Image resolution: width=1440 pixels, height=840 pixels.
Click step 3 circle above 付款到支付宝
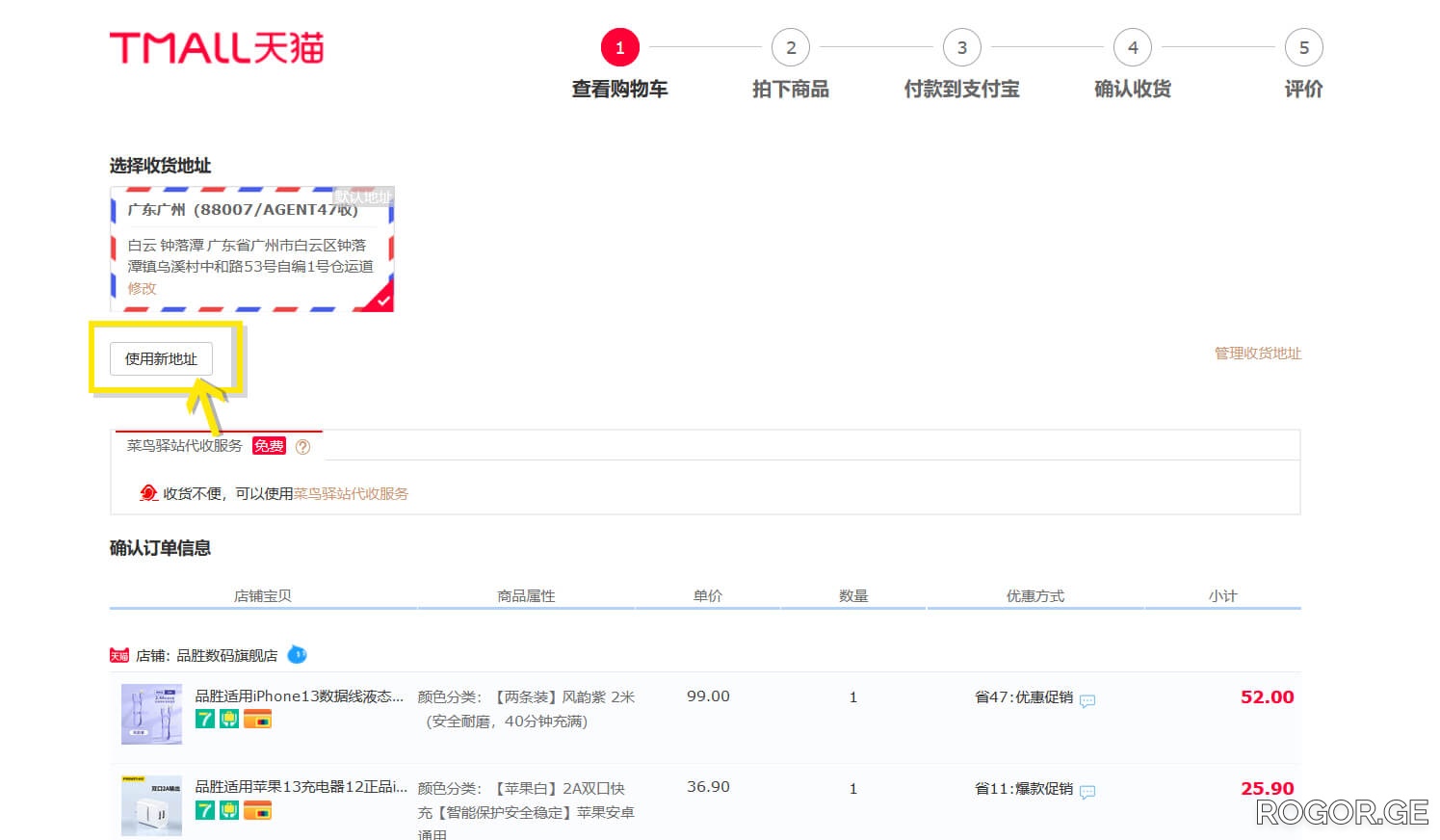coord(961,47)
